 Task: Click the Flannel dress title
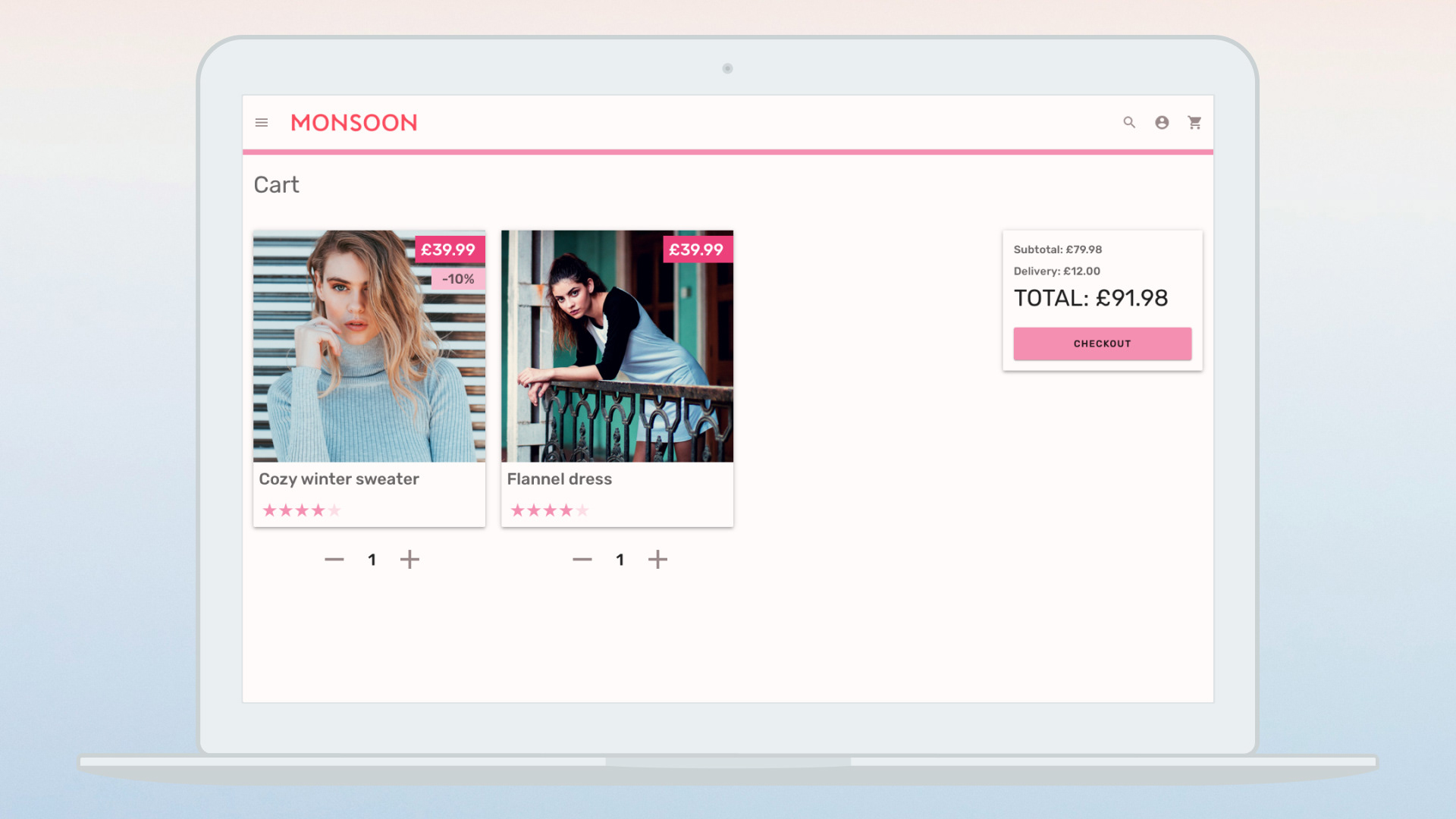(x=560, y=479)
